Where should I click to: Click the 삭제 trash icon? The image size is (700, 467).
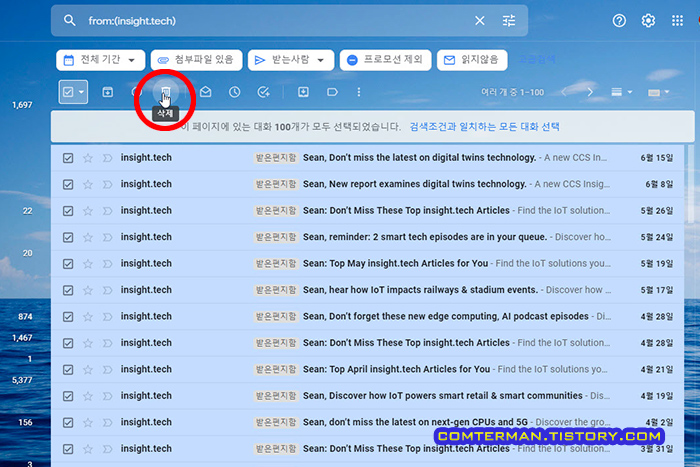(166, 92)
